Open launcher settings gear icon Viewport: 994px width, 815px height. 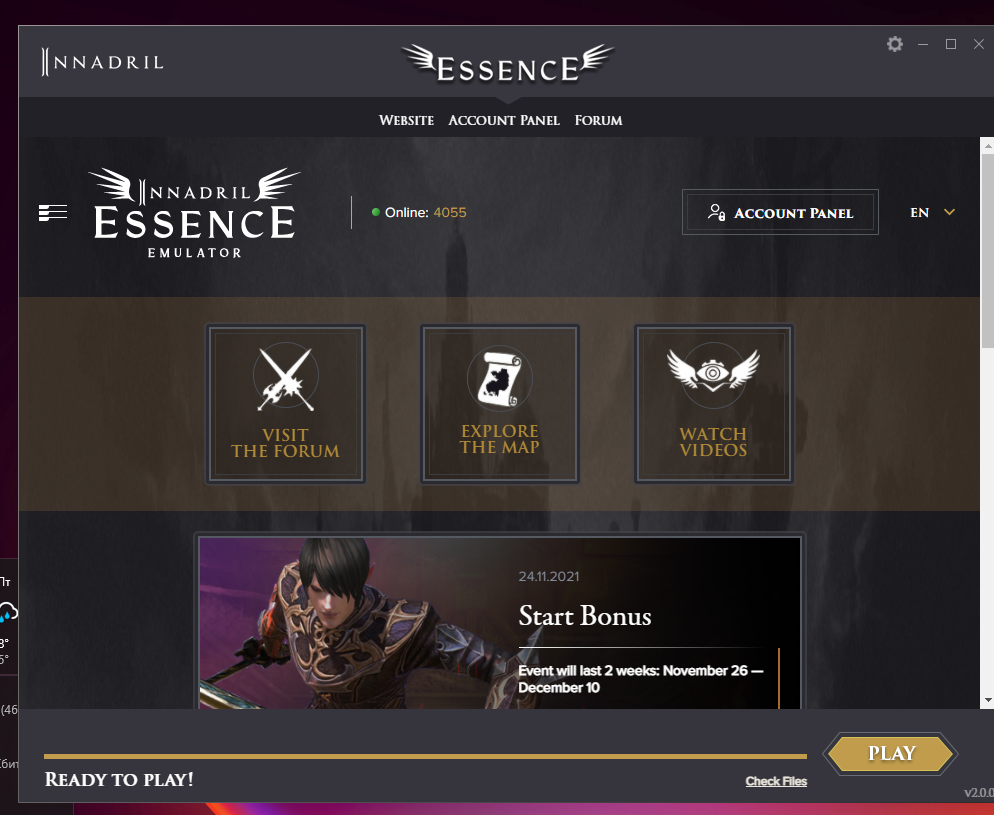click(x=894, y=44)
